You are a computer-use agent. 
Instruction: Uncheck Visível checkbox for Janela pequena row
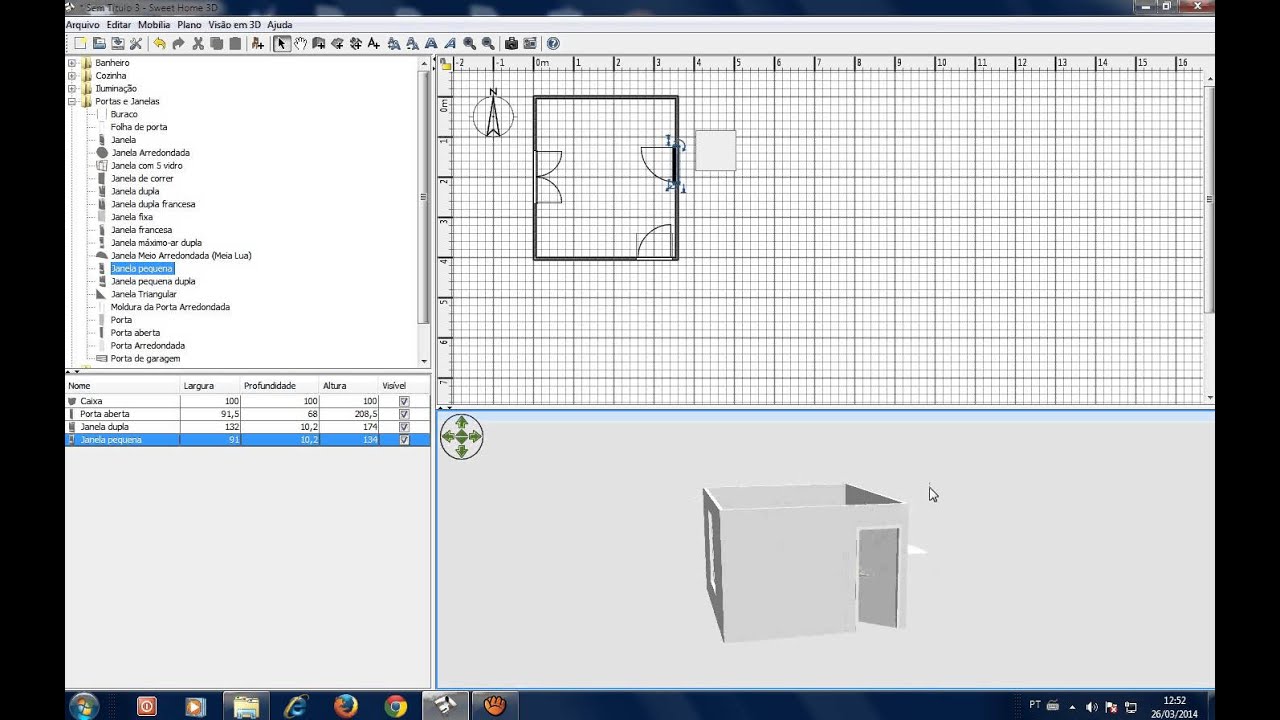(404, 440)
